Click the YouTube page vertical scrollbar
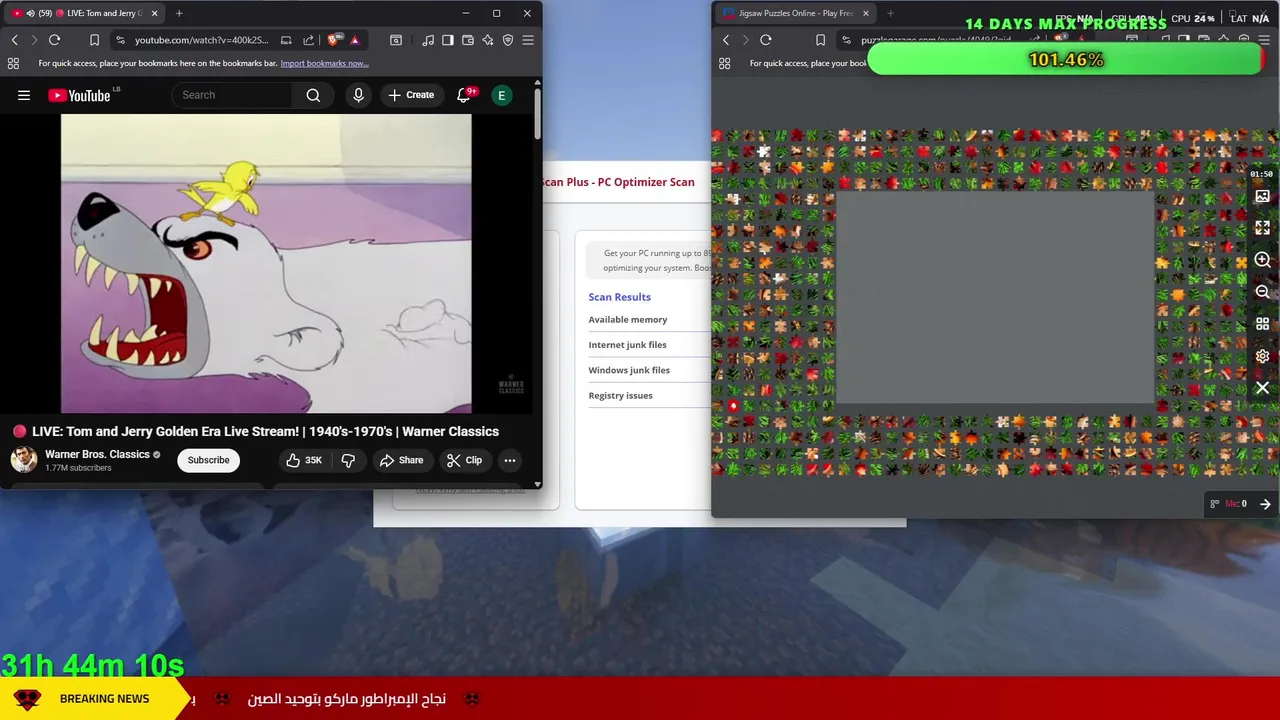This screenshot has height=720, width=1280. tap(538, 115)
